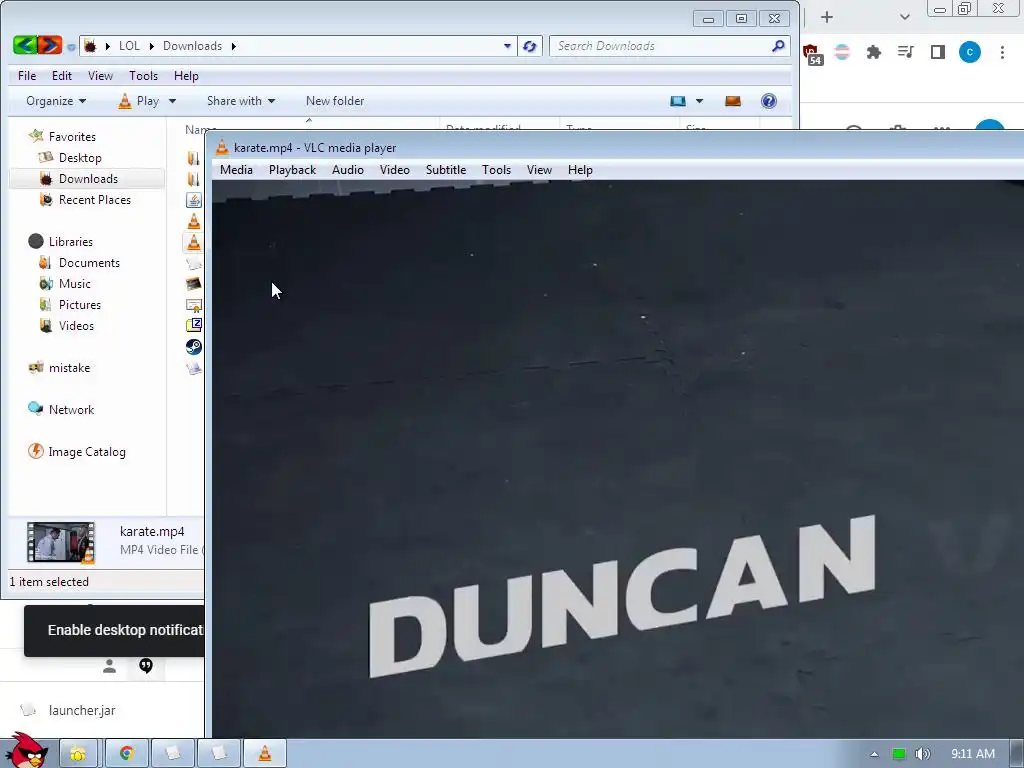Click the 9:11 AM clock
Viewport: 1024px width, 768px height.
tap(972, 754)
